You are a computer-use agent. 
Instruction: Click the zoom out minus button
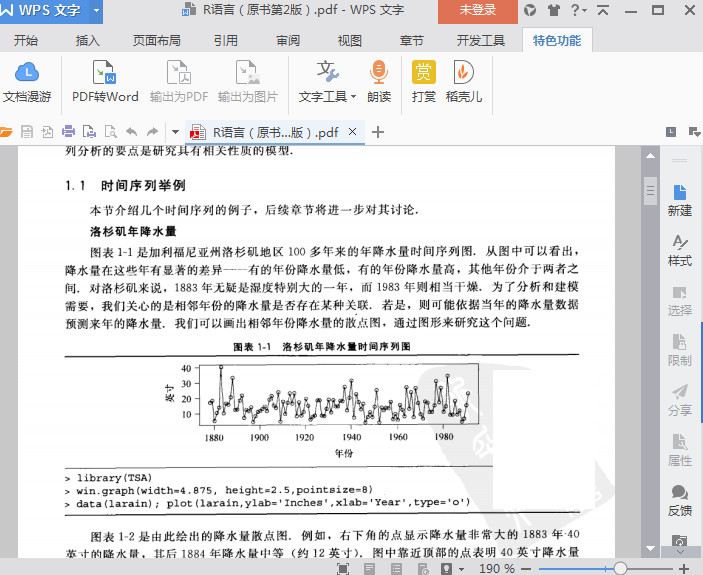tap(526, 569)
